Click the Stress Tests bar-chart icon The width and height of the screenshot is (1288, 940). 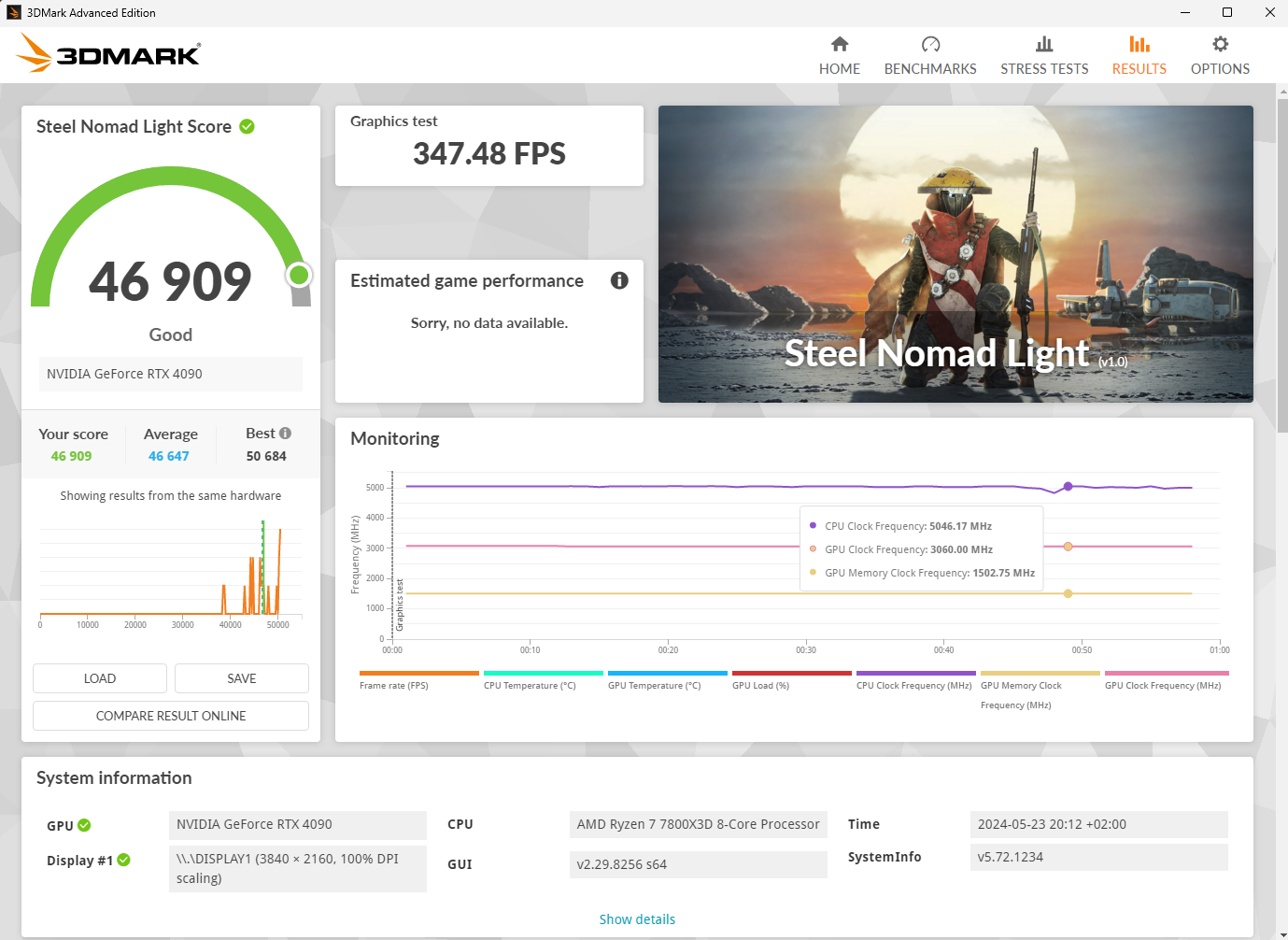coord(1044,44)
